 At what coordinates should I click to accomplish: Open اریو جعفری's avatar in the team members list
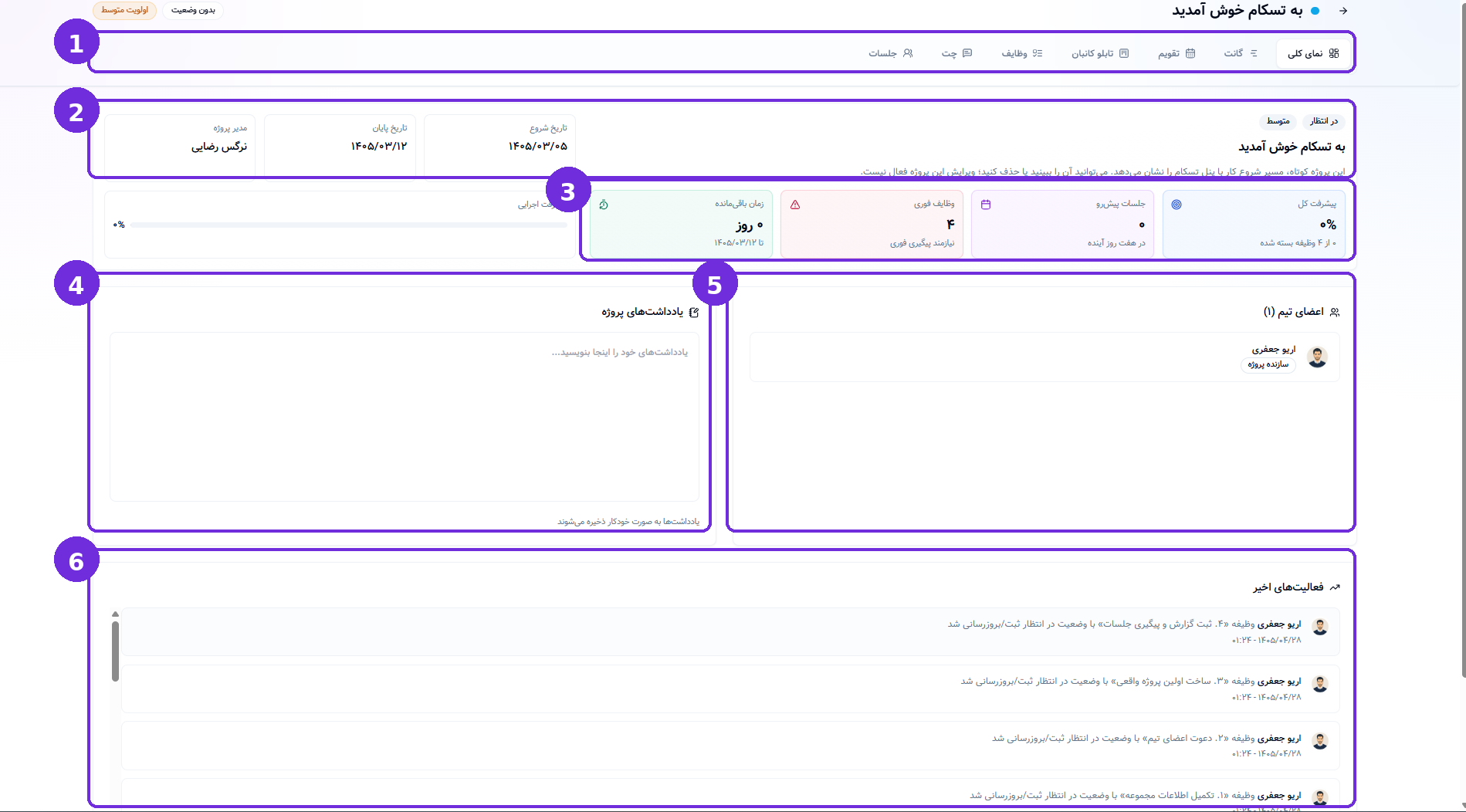pyautogui.click(x=1317, y=357)
